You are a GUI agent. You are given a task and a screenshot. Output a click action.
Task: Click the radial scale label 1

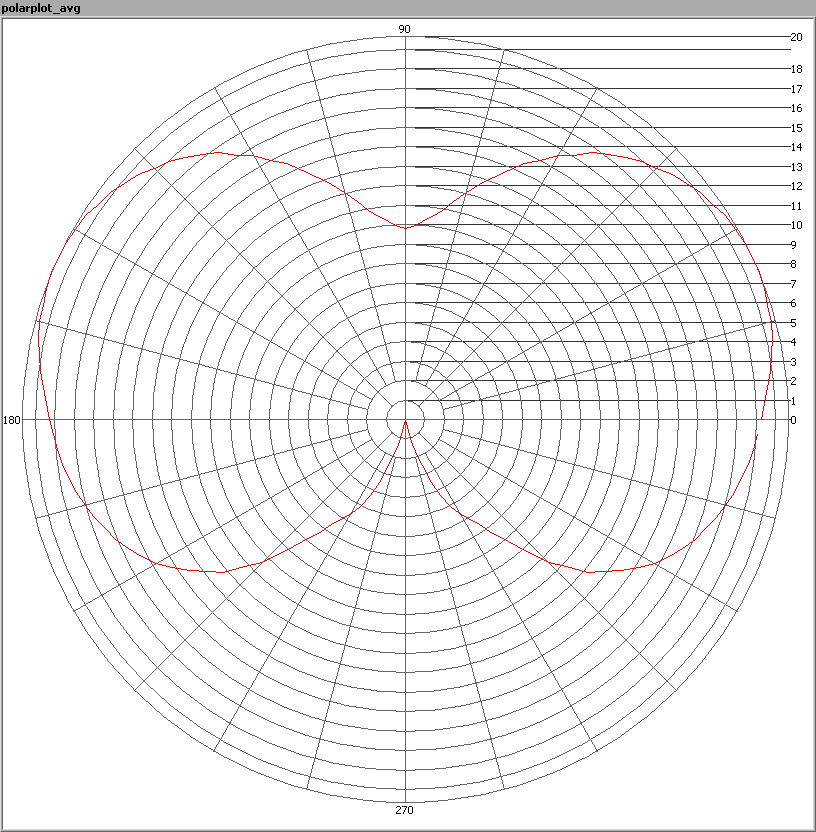(793, 401)
